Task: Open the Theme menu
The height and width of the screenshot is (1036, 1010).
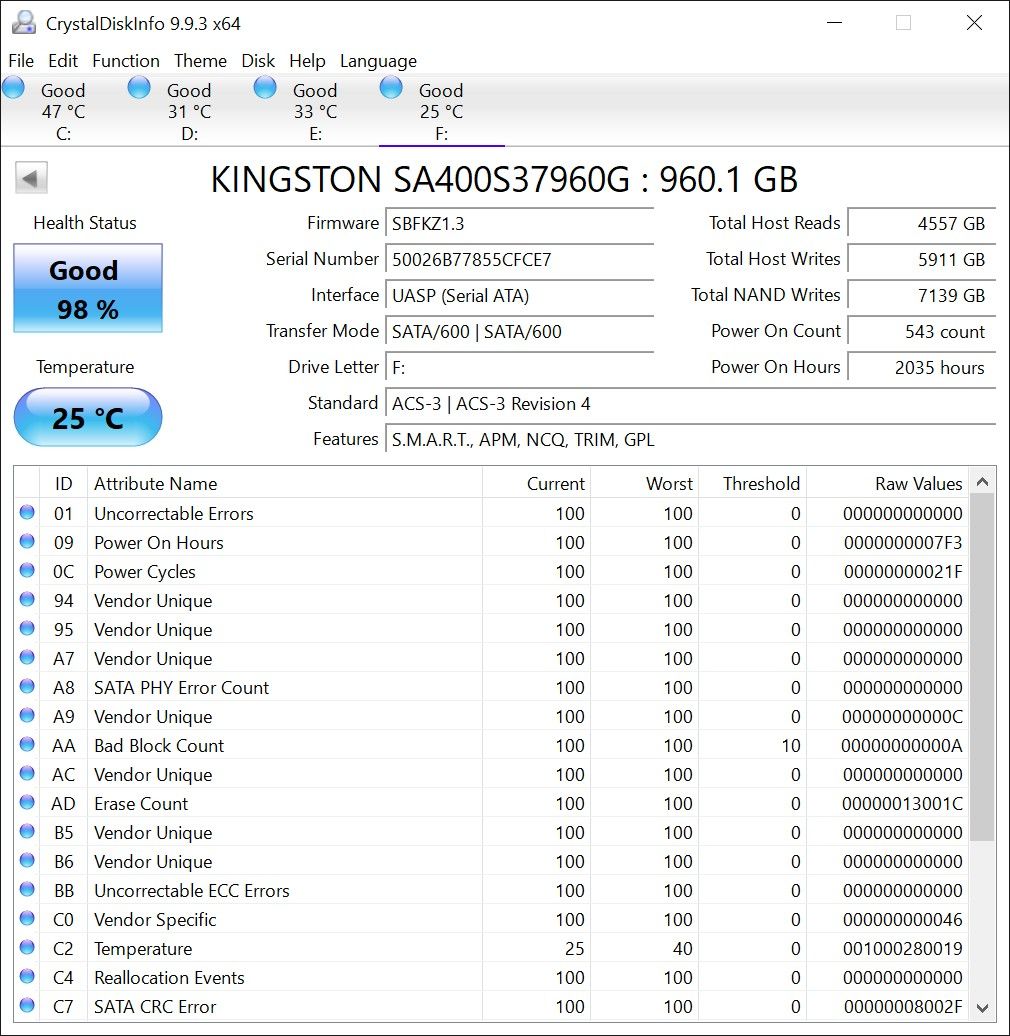Action: (200, 61)
